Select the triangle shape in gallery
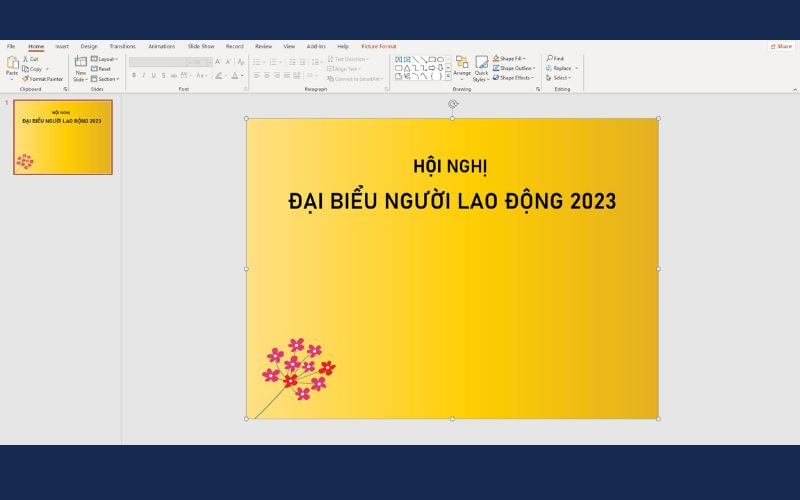The width and height of the screenshot is (800, 500). point(407,68)
